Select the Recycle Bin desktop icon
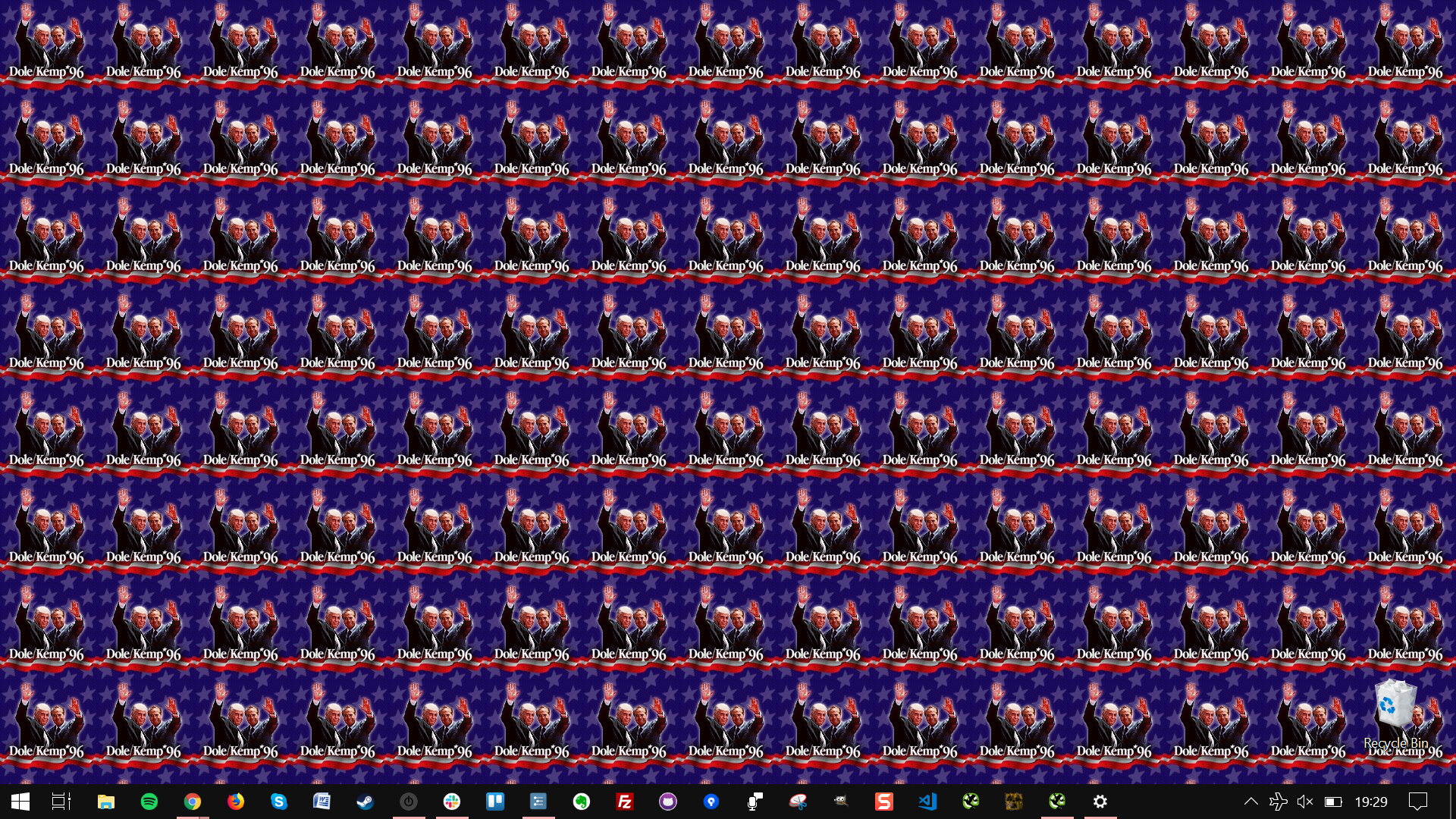This screenshot has height=819, width=1456. coord(1396,714)
